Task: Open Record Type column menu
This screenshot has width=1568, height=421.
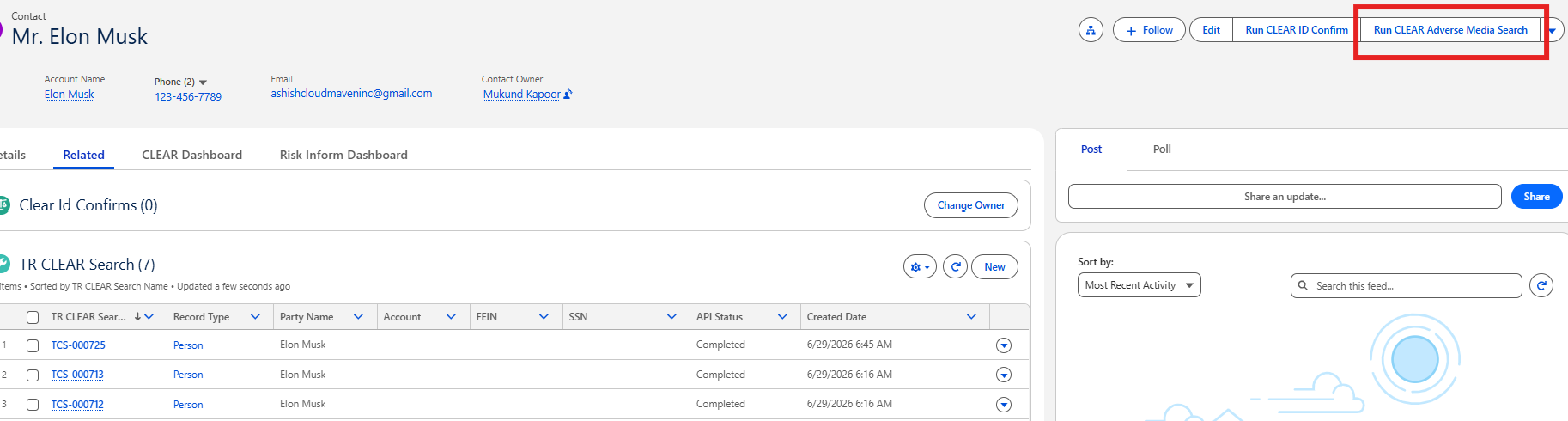Action: (x=255, y=317)
